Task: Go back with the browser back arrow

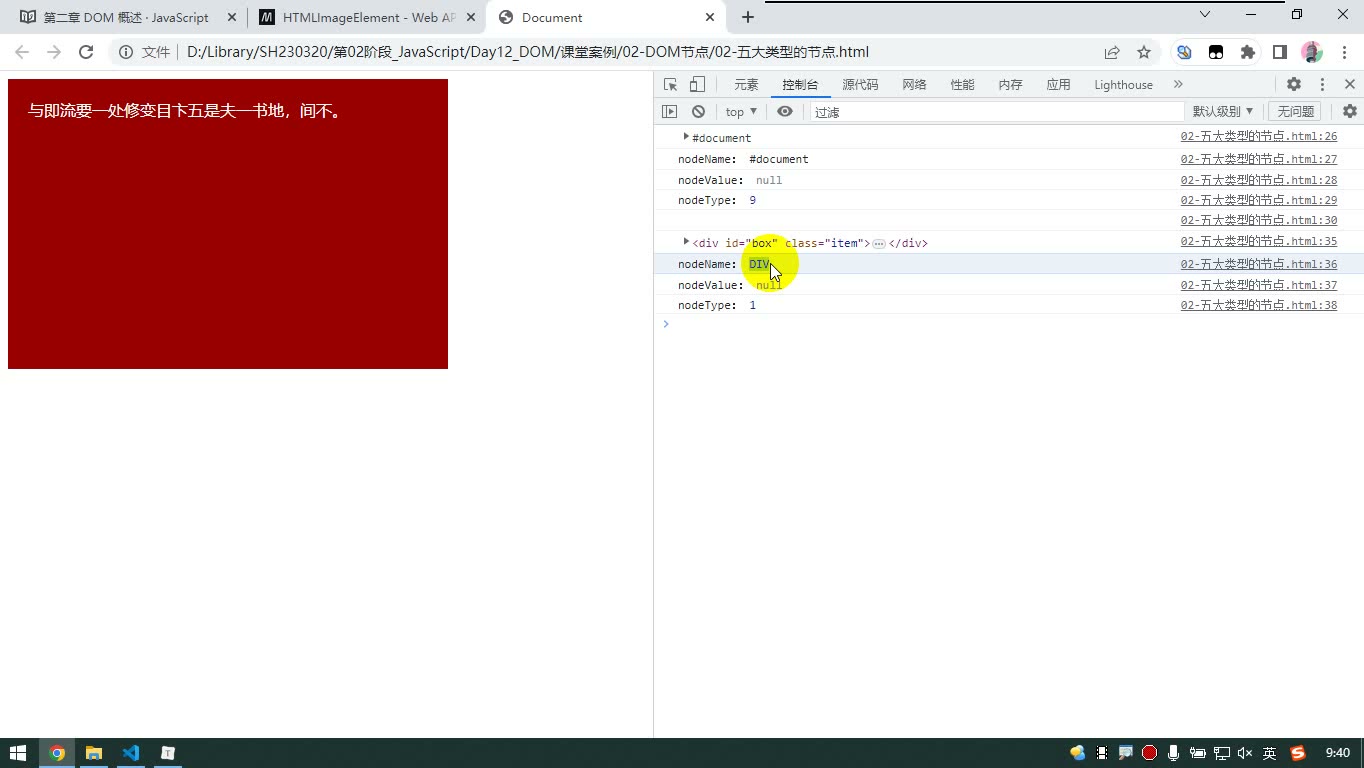Action: (x=22, y=52)
